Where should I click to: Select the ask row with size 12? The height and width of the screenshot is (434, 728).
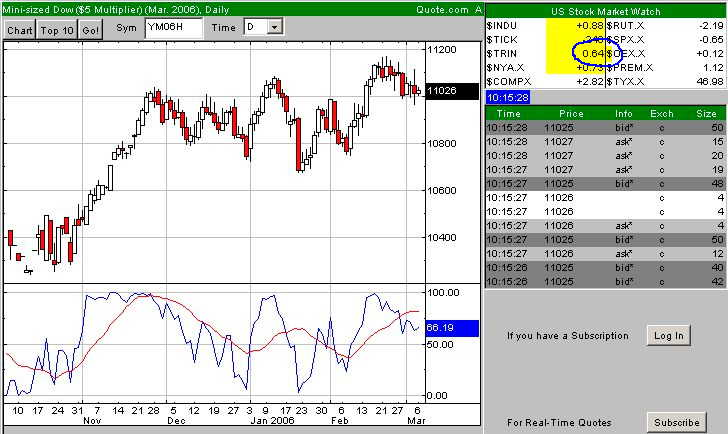point(605,253)
